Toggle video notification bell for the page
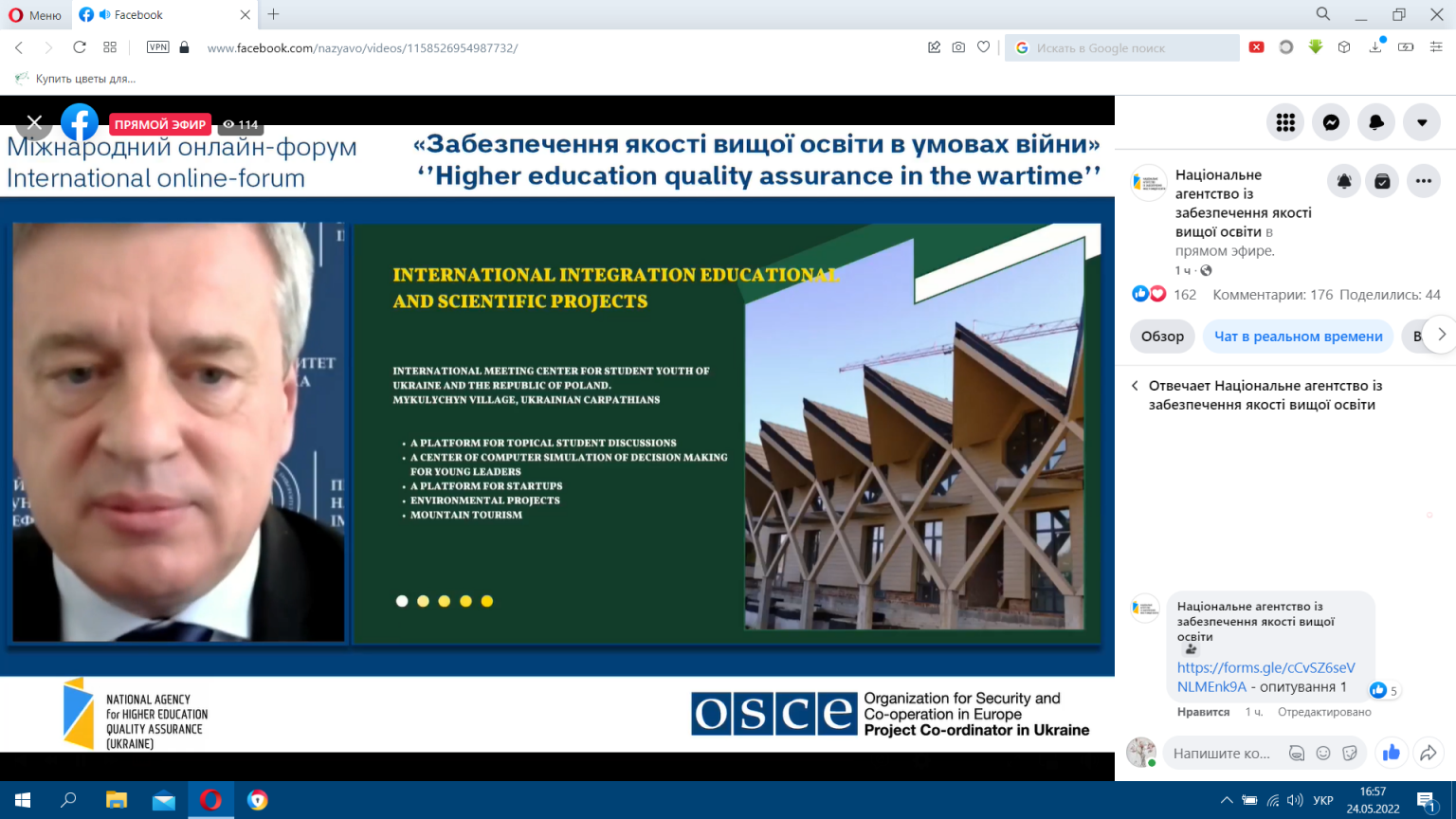 click(x=1344, y=181)
